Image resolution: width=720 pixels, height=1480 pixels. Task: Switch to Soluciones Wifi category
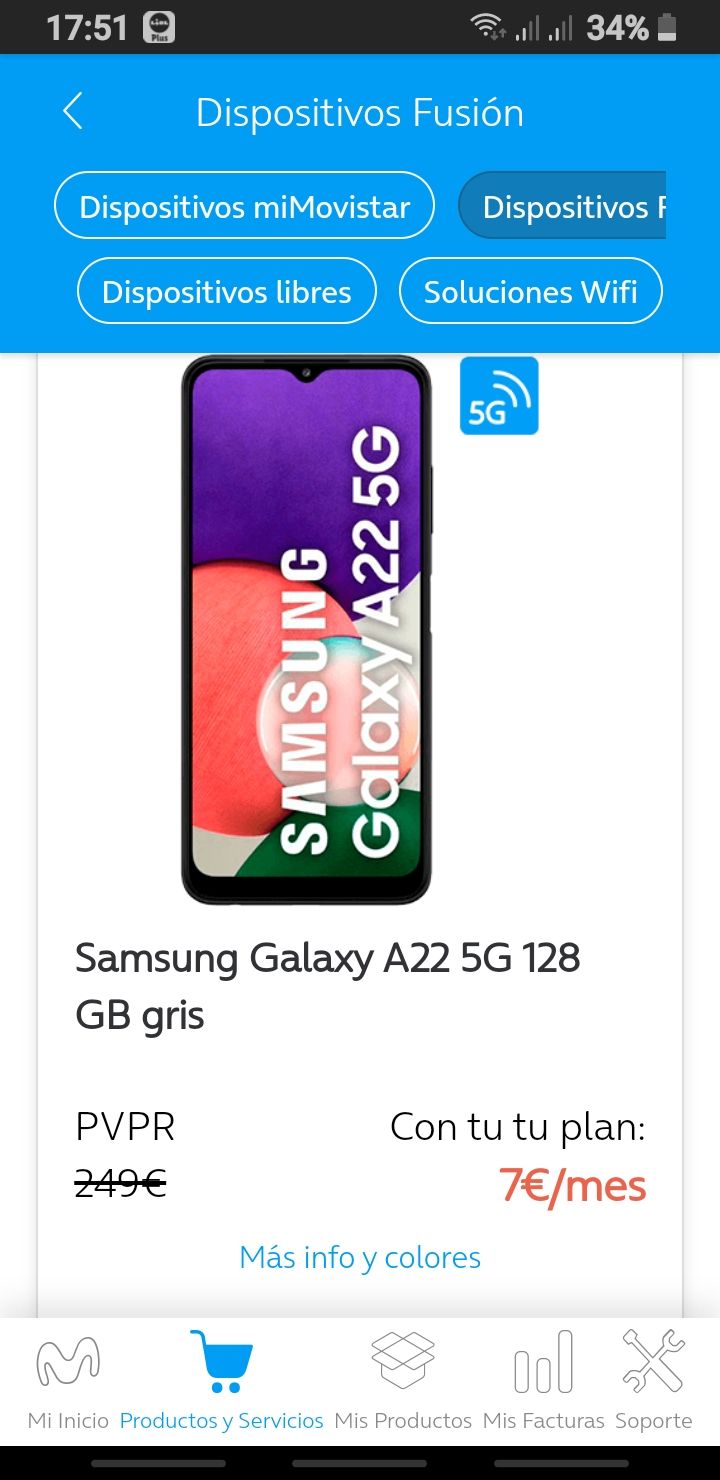tap(531, 291)
